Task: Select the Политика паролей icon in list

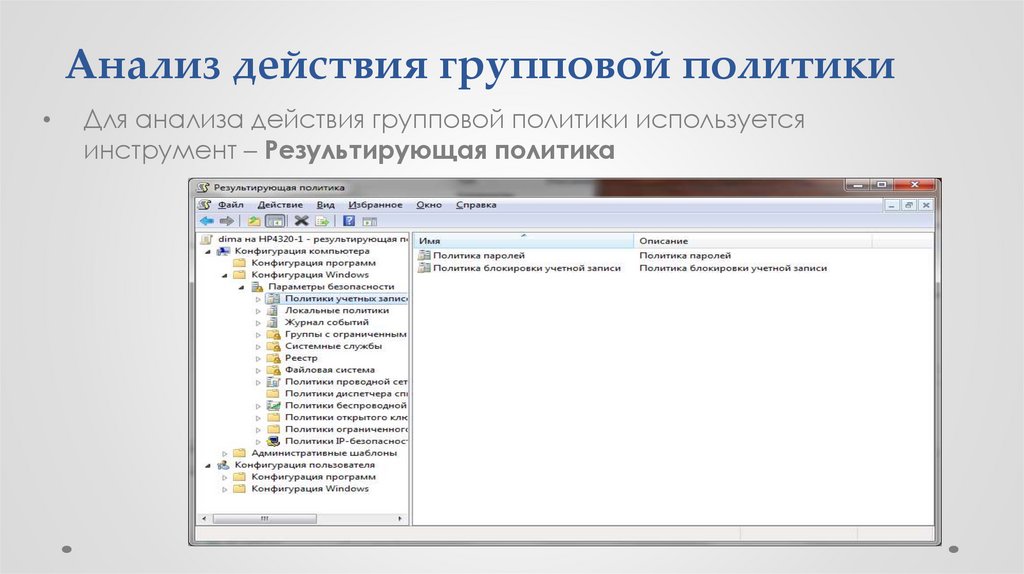Action: click(424, 255)
